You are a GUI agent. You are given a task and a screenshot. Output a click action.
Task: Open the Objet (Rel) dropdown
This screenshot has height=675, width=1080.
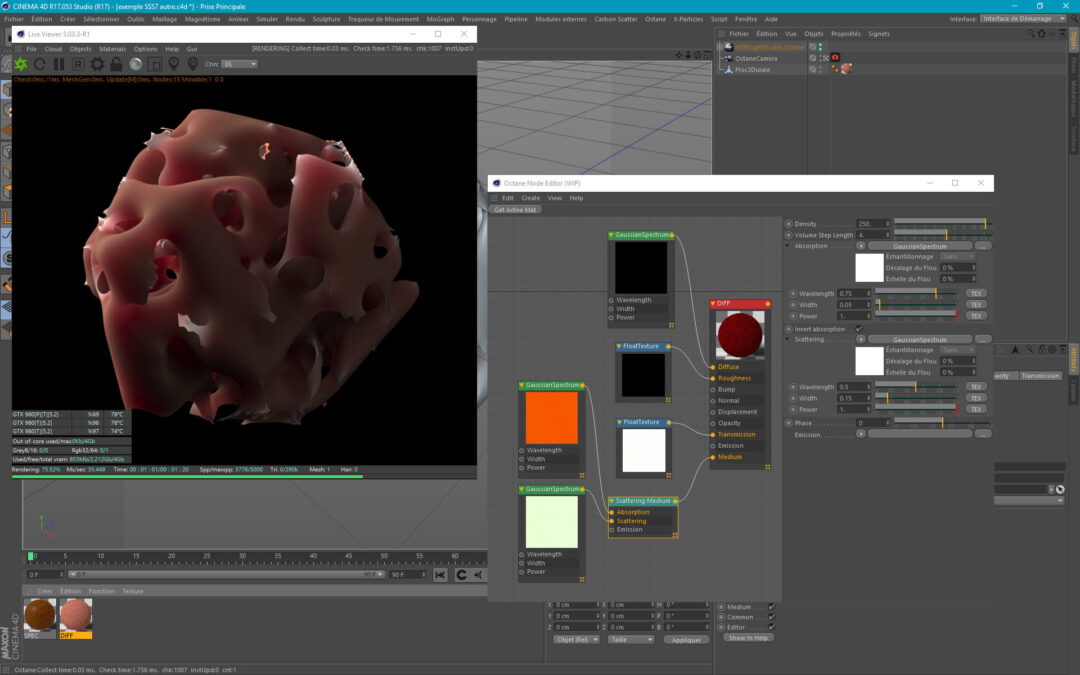[577, 639]
